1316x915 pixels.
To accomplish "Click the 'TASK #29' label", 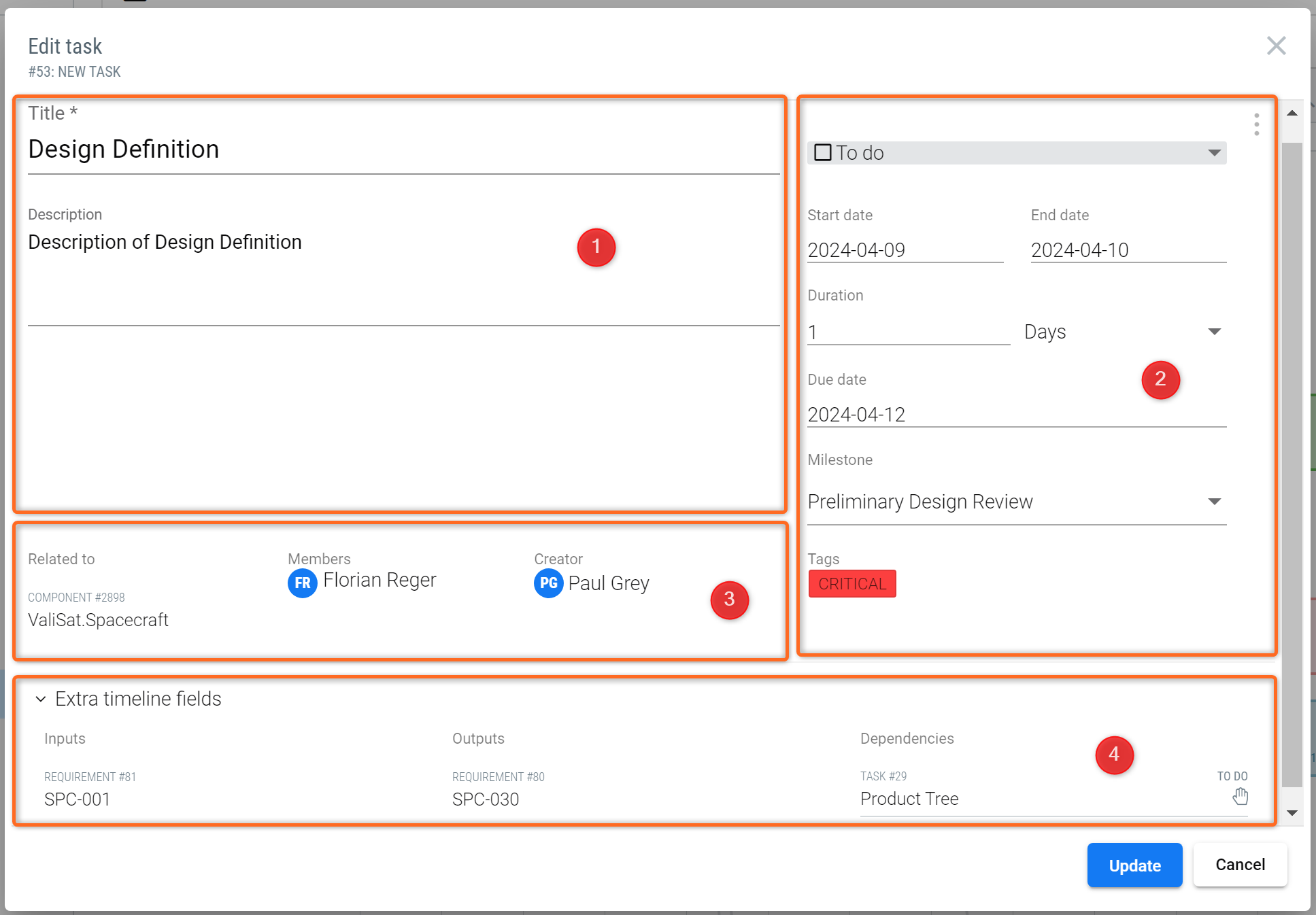I will (883, 776).
